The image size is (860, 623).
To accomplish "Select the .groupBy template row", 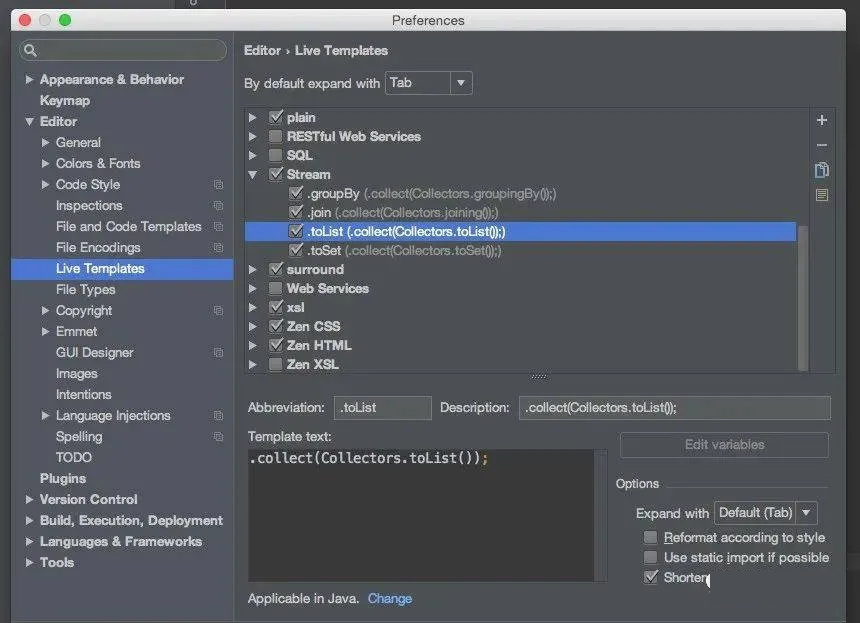I will [x=520, y=193].
